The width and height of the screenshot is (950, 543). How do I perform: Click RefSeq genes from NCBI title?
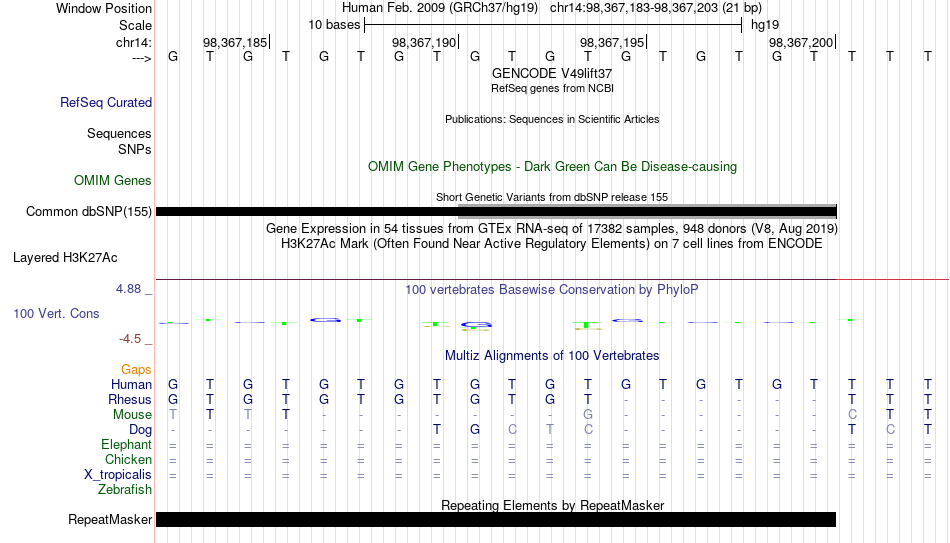coord(553,88)
